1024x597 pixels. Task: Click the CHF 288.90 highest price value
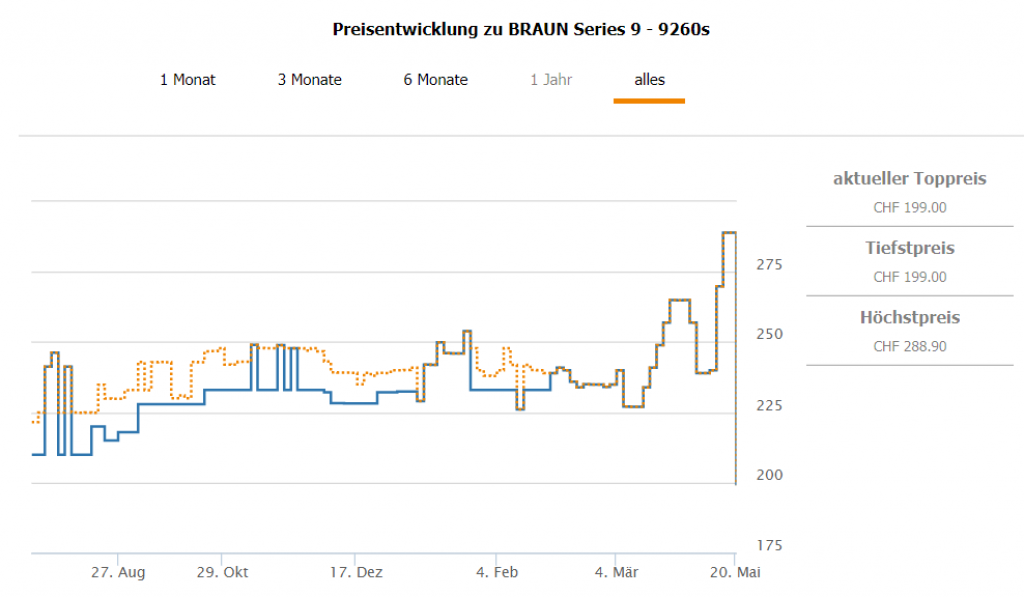tap(909, 347)
